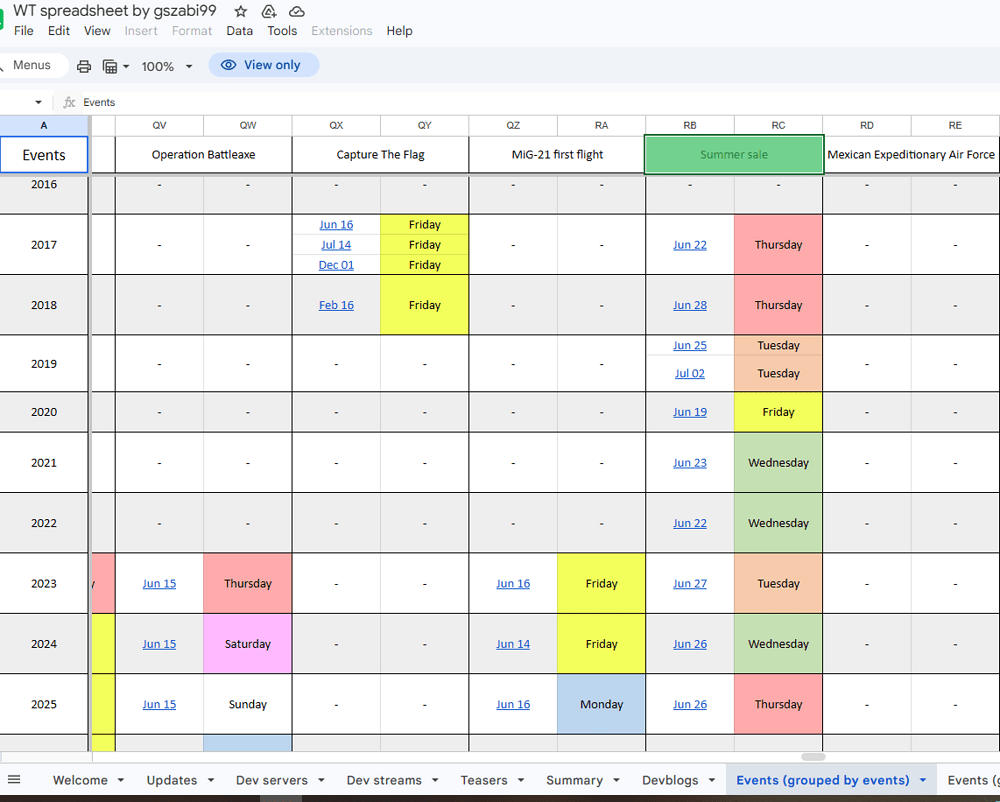Screen dimensions: 1000x802
Task: Open the Jun 16 link in 2017 row
Action: [336, 224]
